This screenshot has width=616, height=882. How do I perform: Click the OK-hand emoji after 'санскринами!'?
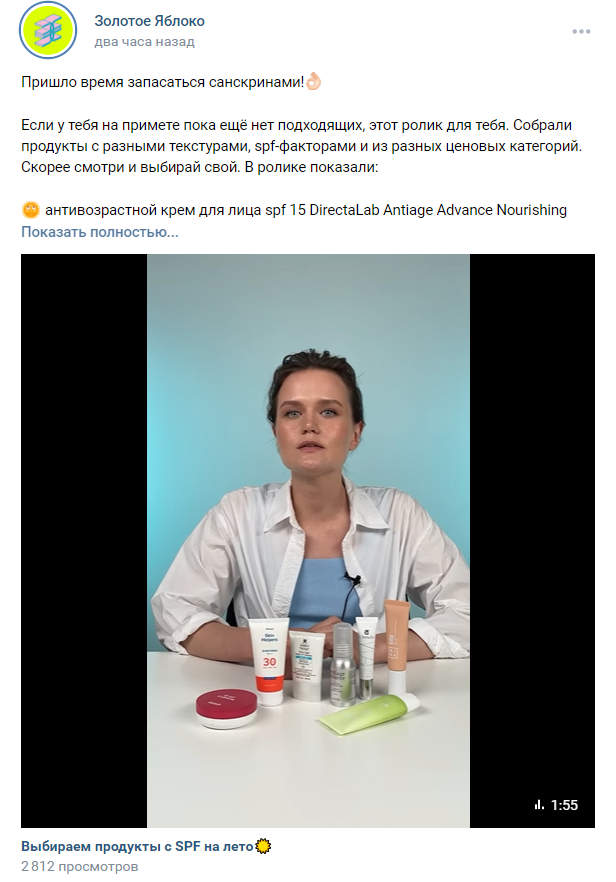pyautogui.click(x=313, y=82)
